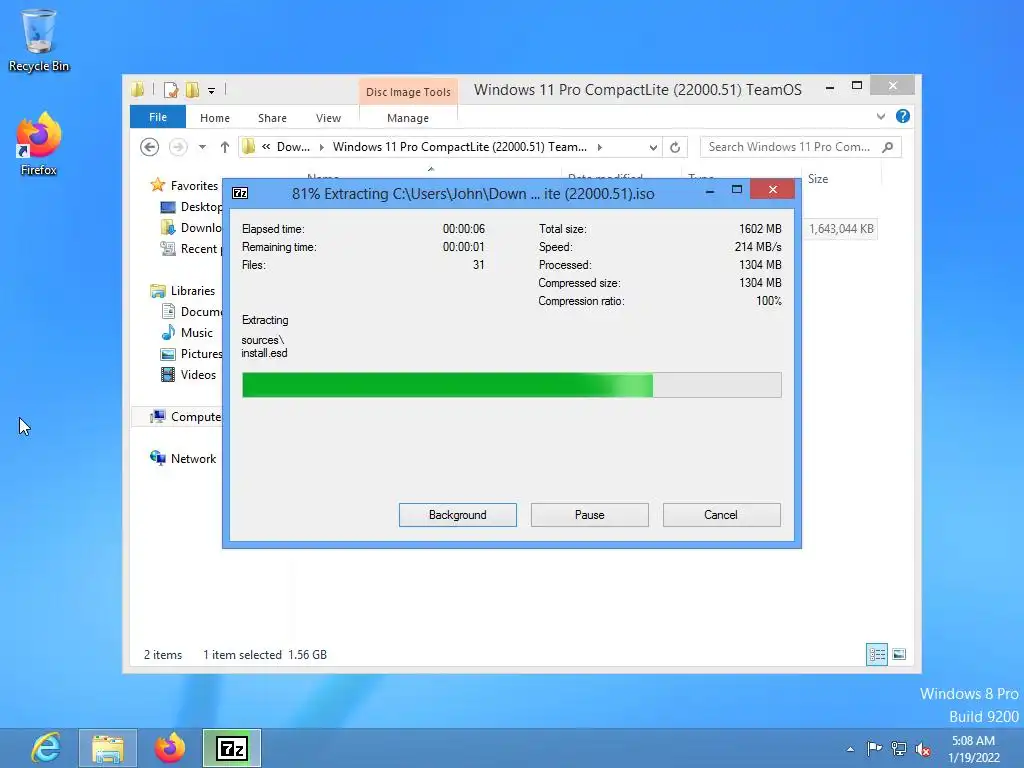1024x768 pixels.
Task: Select Pictures library in navigation pane
Action: (191, 353)
